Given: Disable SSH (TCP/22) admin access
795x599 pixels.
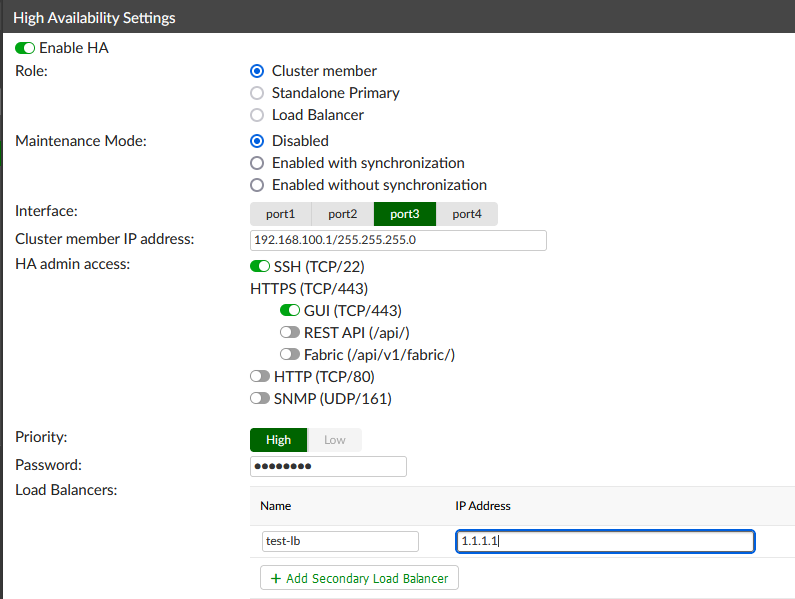Looking at the screenshot, I should pos(260,267).
